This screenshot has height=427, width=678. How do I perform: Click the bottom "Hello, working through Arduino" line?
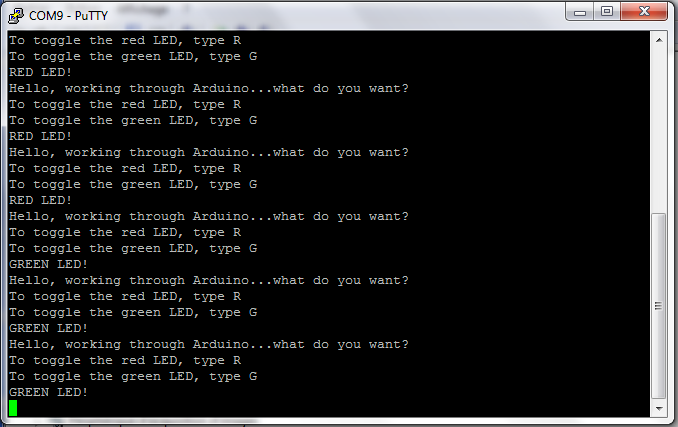[x=138, y=344]
